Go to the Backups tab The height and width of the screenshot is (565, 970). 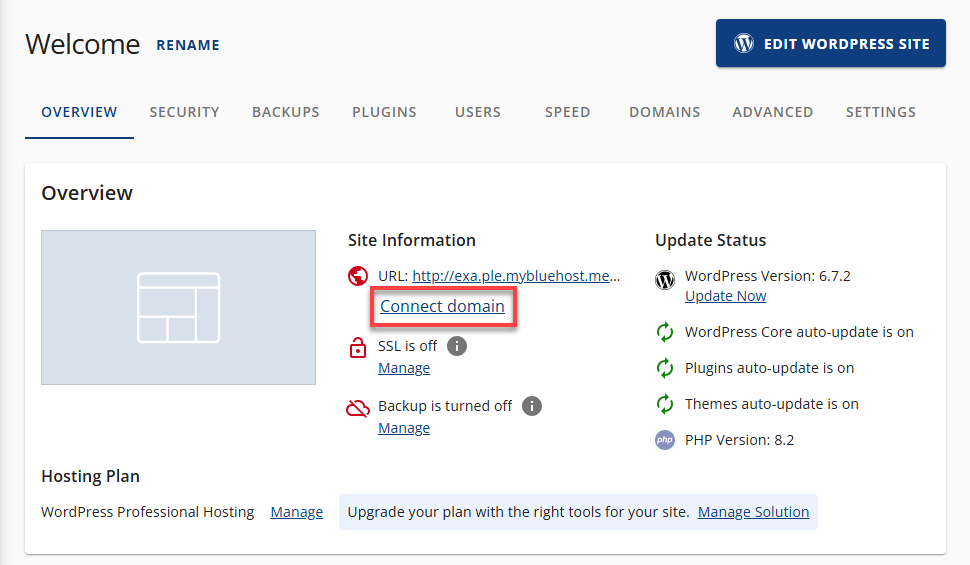click(x=286, y=112)
